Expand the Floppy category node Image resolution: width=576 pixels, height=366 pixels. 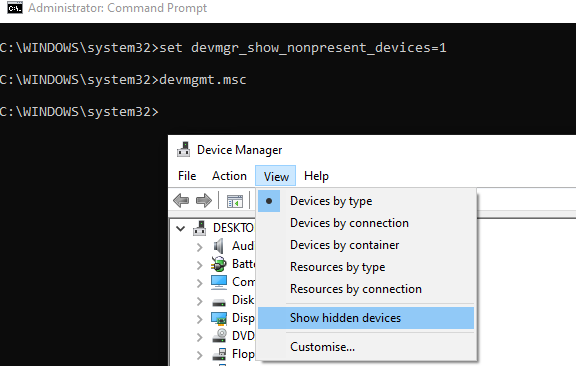199,355
